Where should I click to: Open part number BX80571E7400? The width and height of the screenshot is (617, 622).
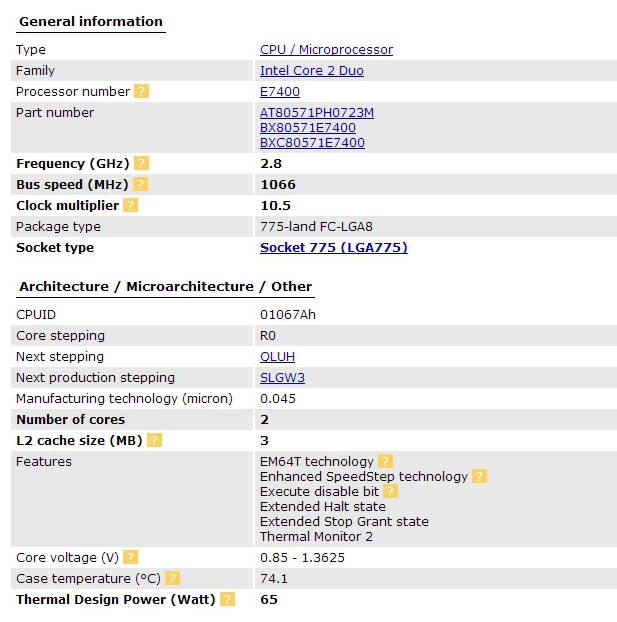click(x=308, y=128)
